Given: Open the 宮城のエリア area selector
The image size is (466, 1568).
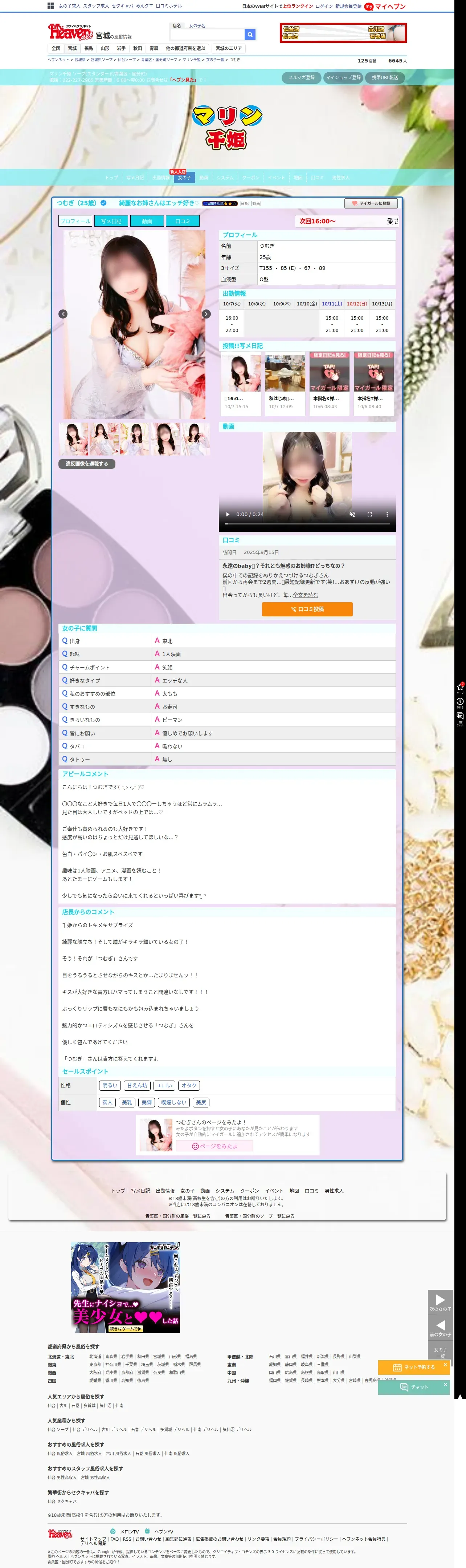Looking at the screenshot, I should (229, 49).
